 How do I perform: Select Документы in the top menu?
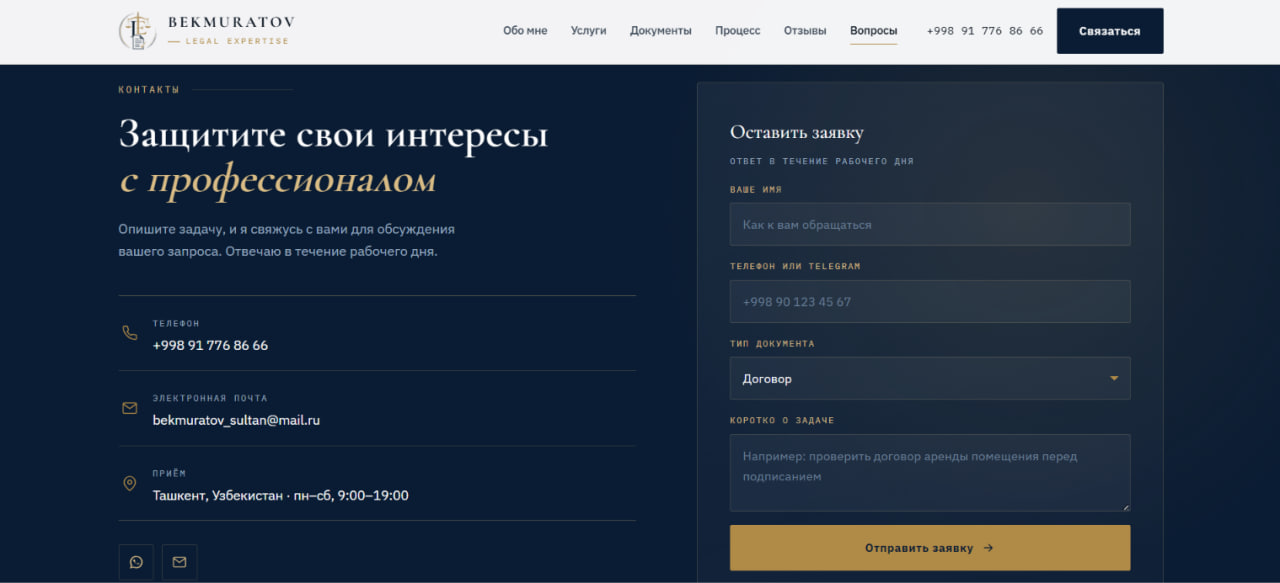point(661,31)
